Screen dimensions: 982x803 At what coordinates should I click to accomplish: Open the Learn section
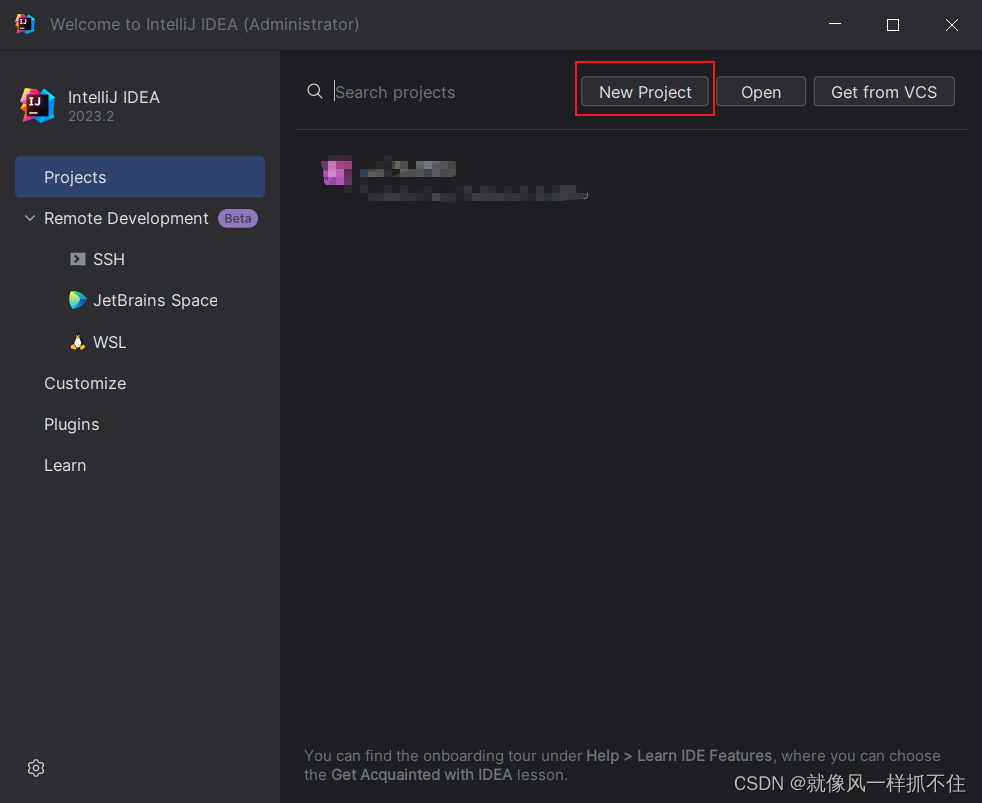tap(65, 465)
